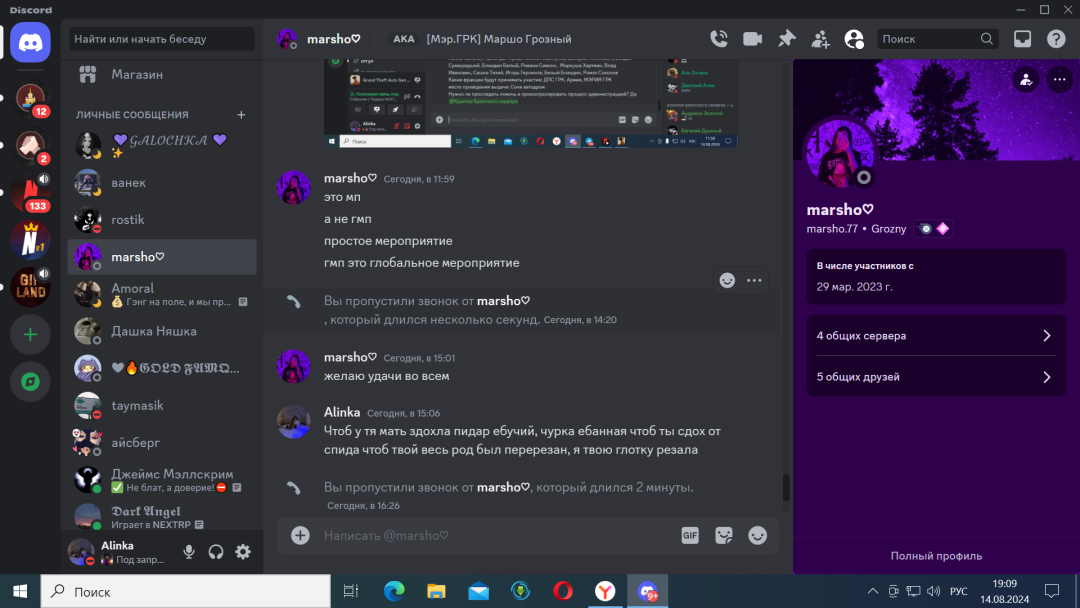Screen dimensions: 1080x608
Task: Start a video call
Action: coord(752,39)
